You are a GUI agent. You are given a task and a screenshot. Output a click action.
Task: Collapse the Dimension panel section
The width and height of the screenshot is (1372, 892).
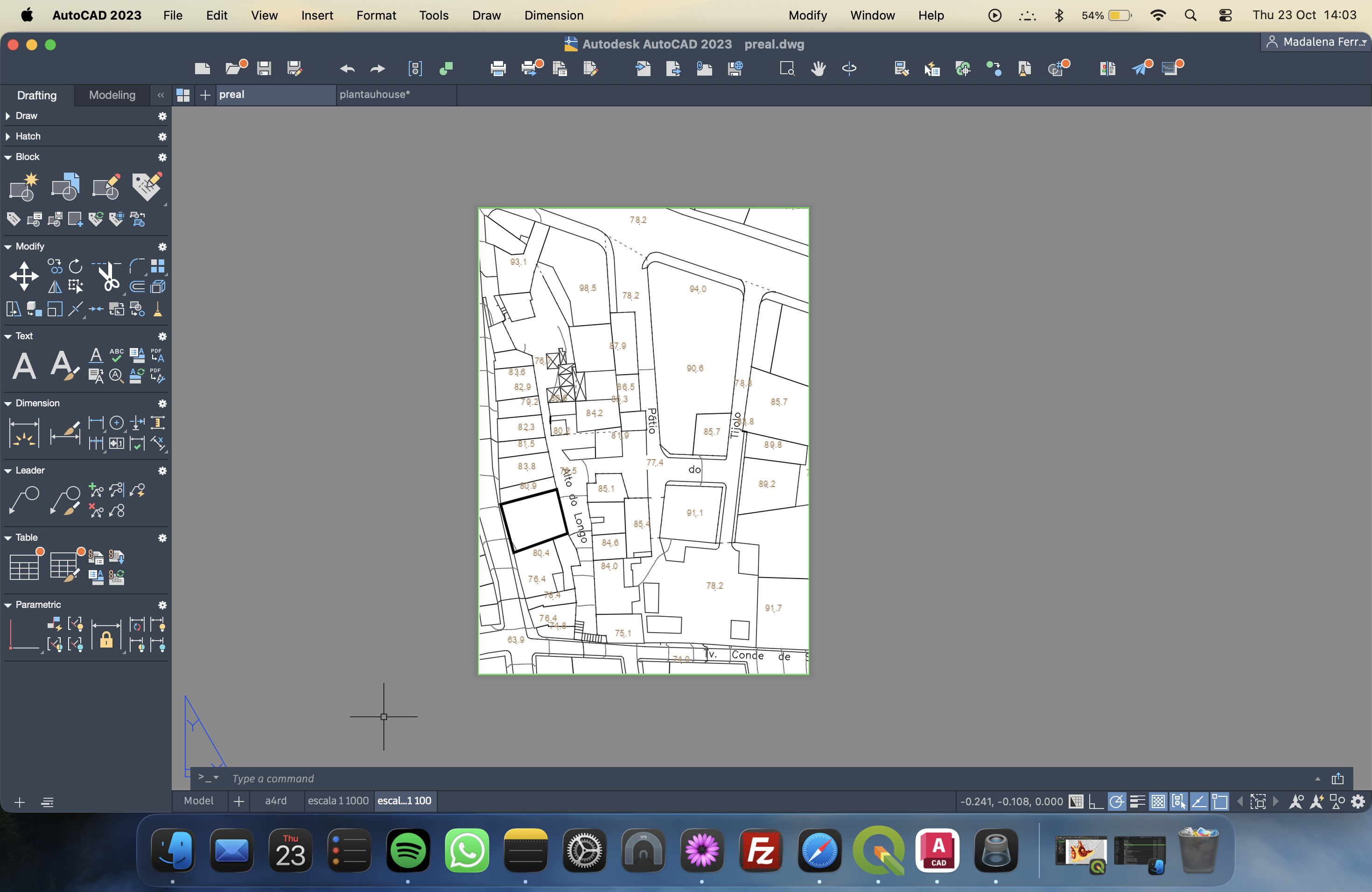tap(8, 404)
